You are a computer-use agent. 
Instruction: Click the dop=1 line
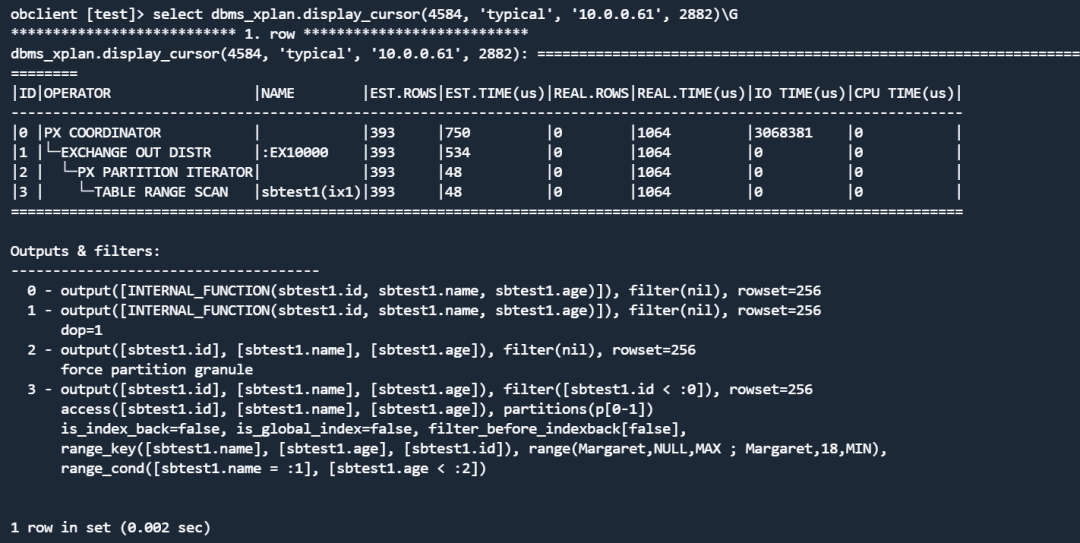pyautogui.click(x=81, y=330)
